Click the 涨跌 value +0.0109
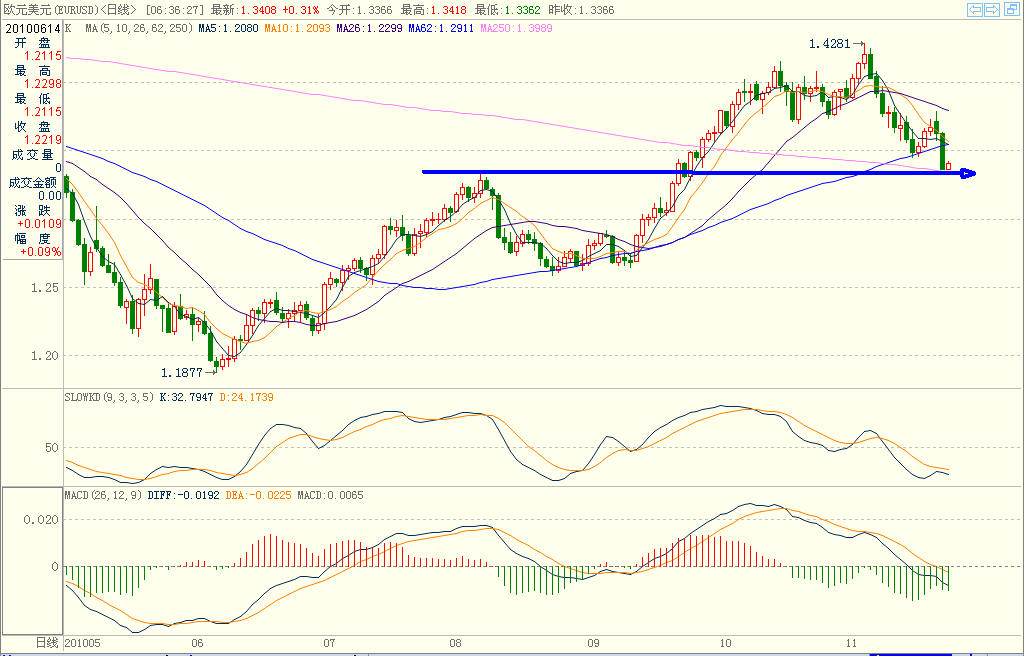Viewport: 1024px width, 656px height. (x=40, y=224)
